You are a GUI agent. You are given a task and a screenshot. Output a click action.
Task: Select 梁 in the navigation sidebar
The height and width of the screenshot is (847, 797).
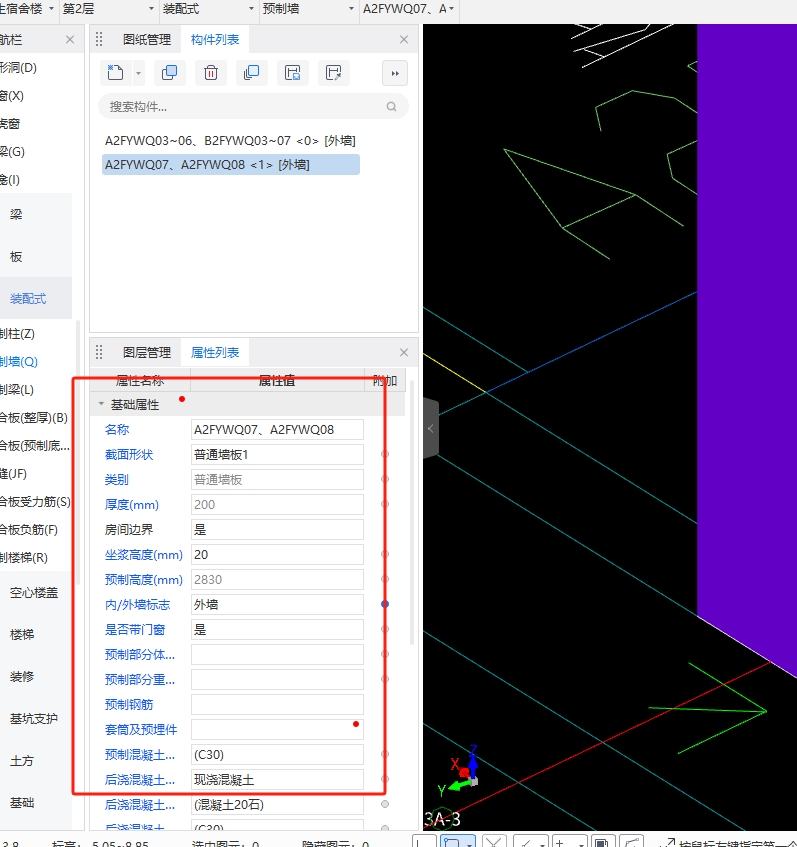pos(16,214)
